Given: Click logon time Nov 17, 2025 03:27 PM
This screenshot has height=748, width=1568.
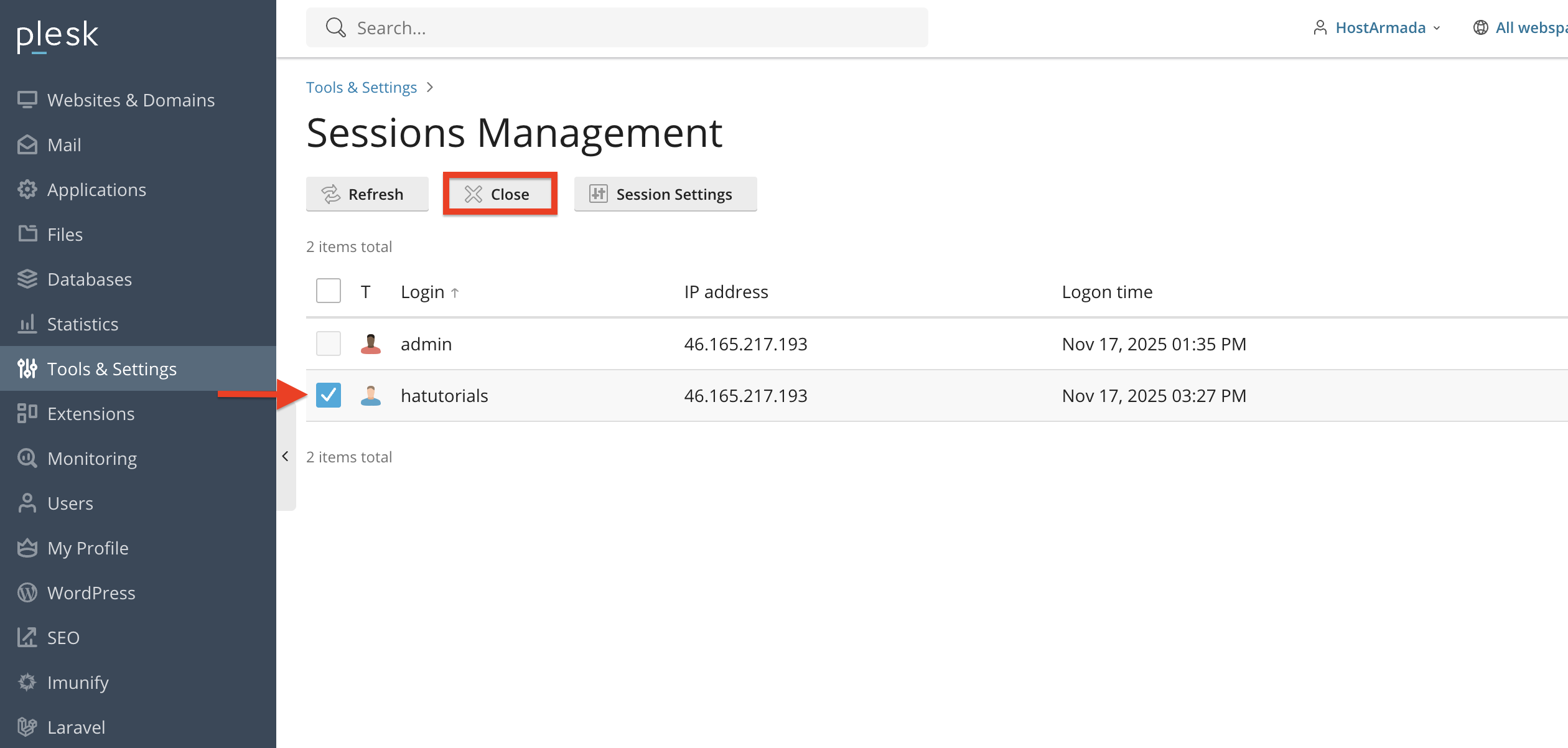Looking at the screenshot, I should (x=1154, y=396).
